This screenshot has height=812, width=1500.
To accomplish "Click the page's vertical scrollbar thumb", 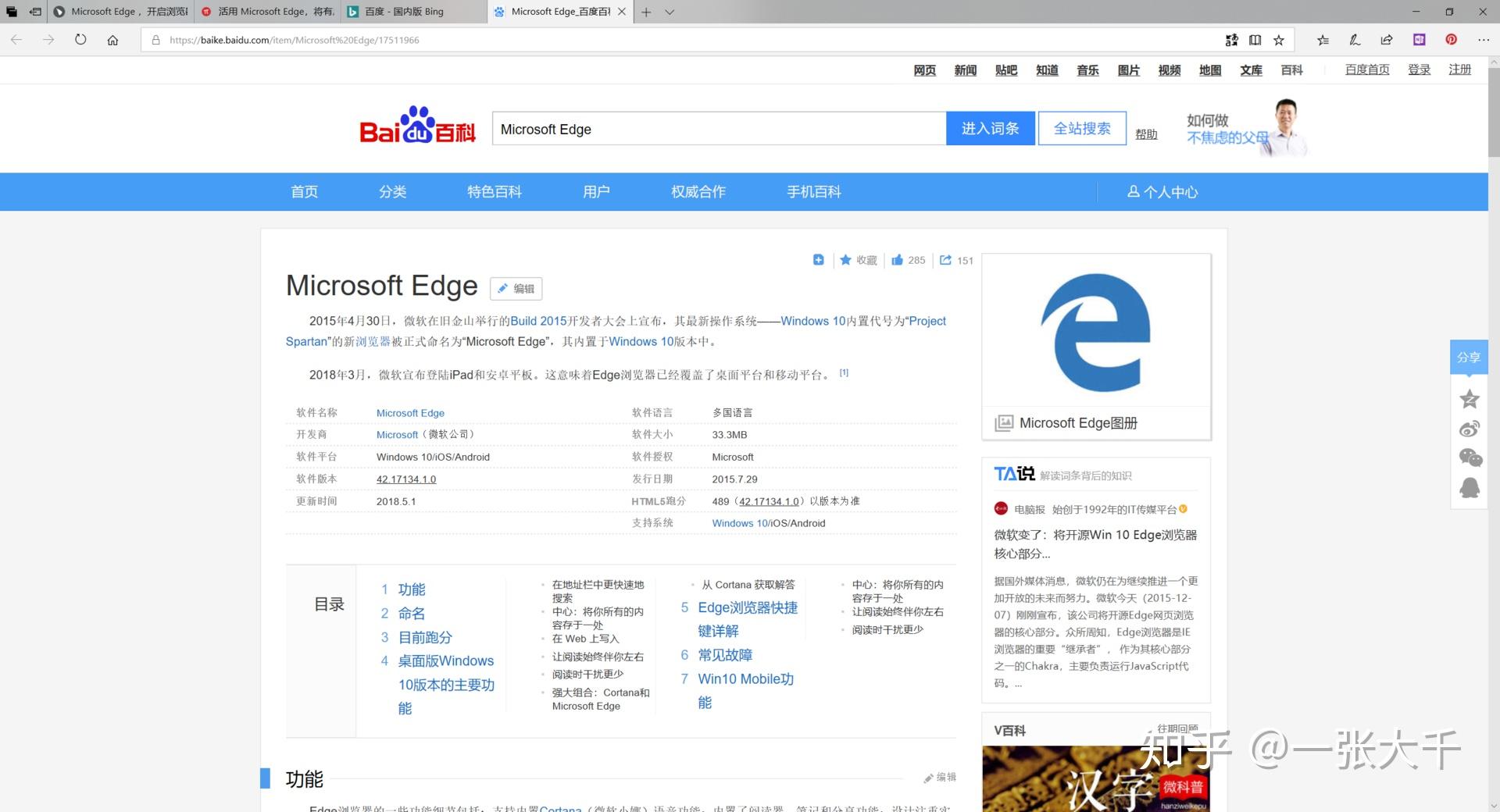I will (1494, 112).
